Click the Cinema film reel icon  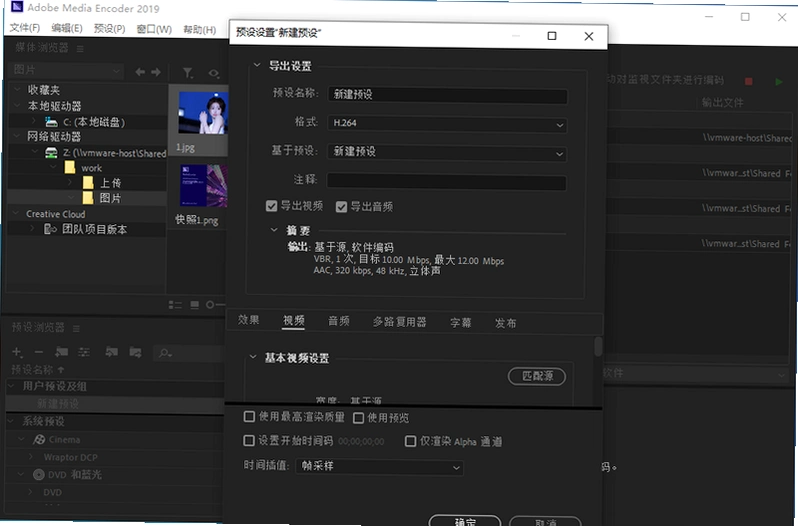39,440
